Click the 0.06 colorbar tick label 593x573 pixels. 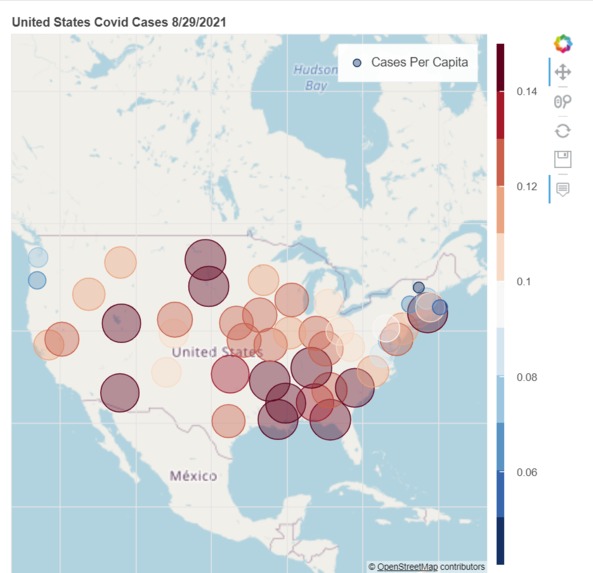click(526, 472)
